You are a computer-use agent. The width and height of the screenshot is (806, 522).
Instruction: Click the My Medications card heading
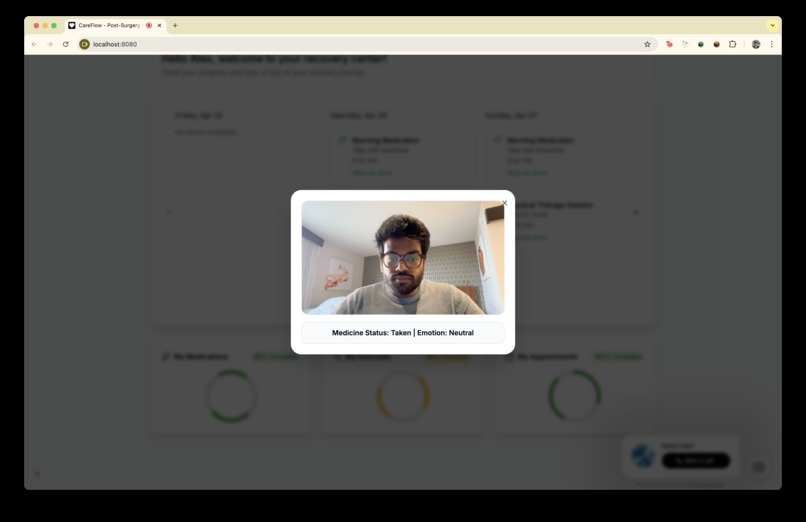(200, 357)
